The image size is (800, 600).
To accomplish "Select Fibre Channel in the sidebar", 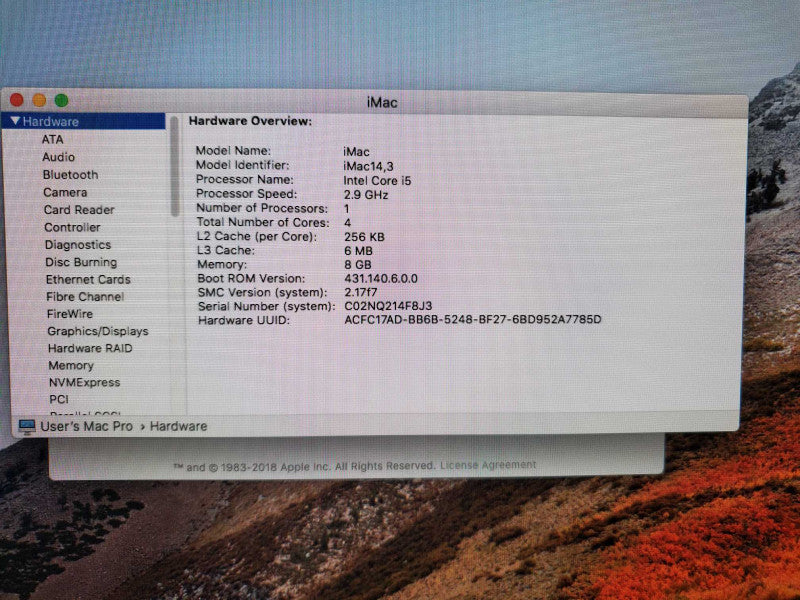I will coord(85,296).
